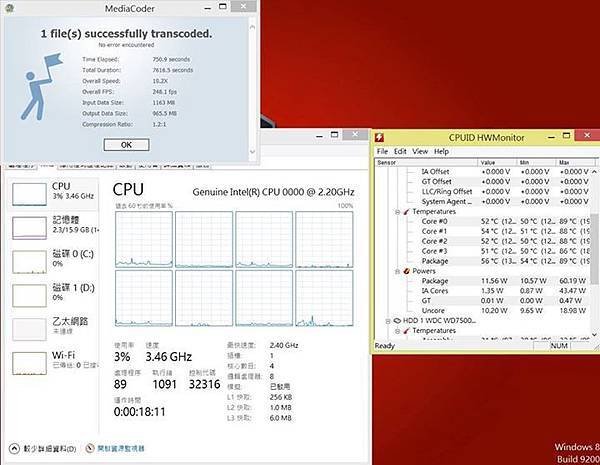Image resolution: width=600 pixels, height=465 pixels.
Task: Select 磁碟 0 (C:) in the sidebar
Action: click(x=53, y=261)
